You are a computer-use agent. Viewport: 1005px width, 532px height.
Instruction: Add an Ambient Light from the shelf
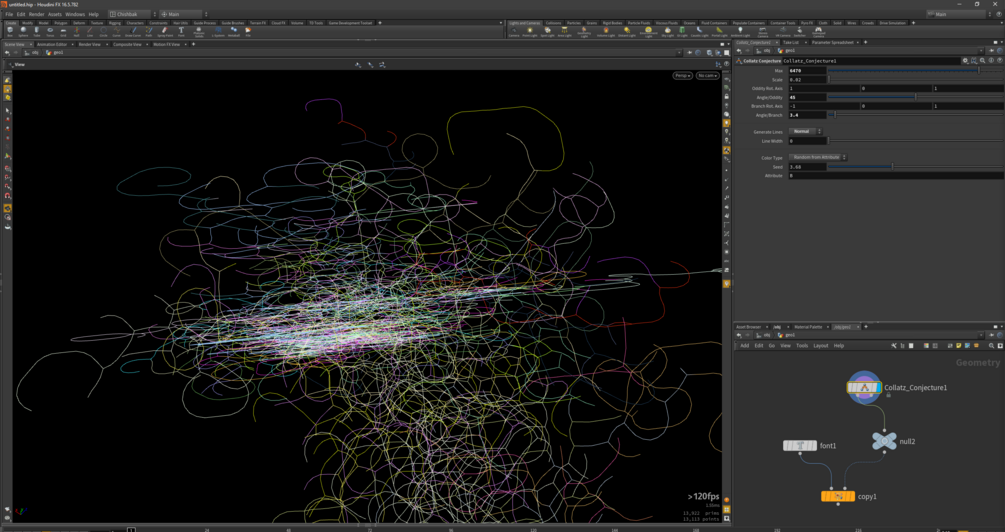tap(740, 31)
